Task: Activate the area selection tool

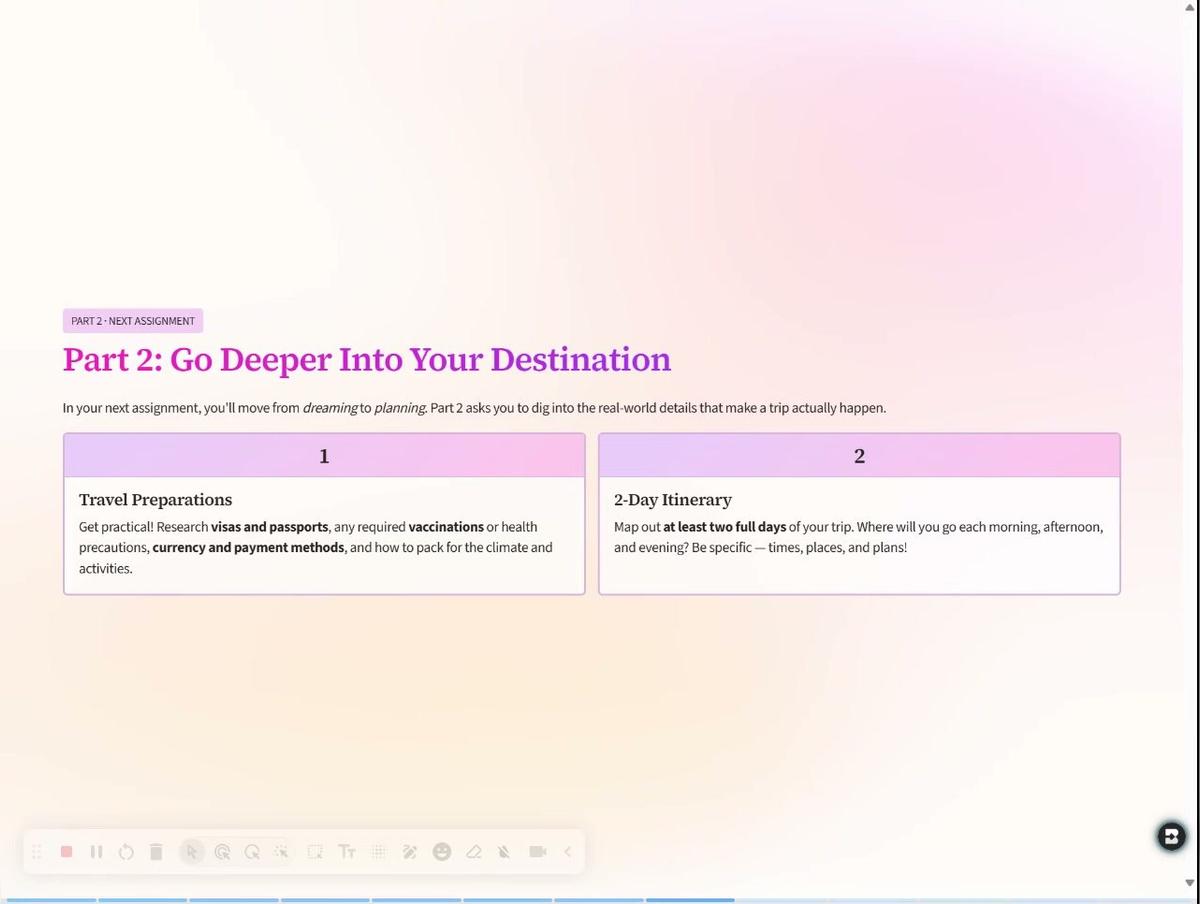Action: click(315, 852)
